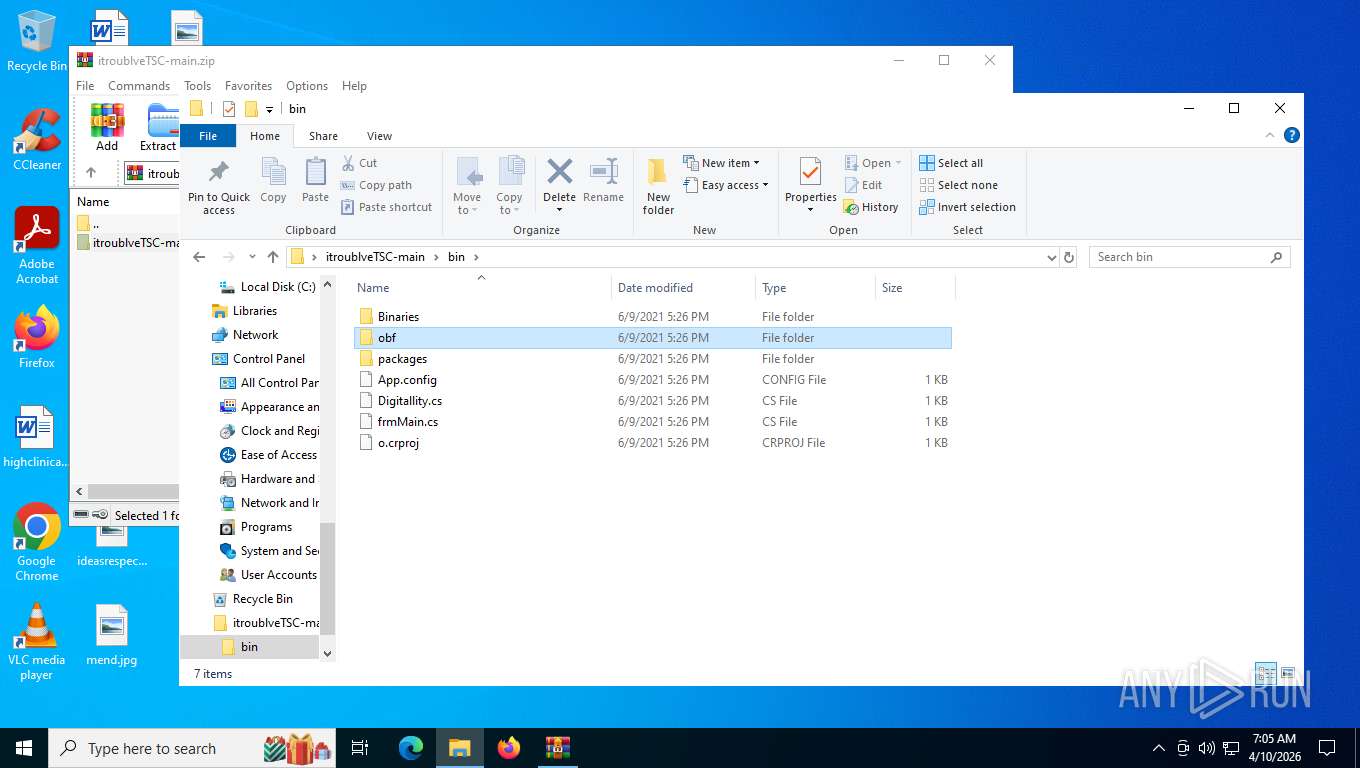Viewport: 1360px width, 768px height.
Task: Open Local Disk (C:) in sidebar
Action: pos(267,287)
